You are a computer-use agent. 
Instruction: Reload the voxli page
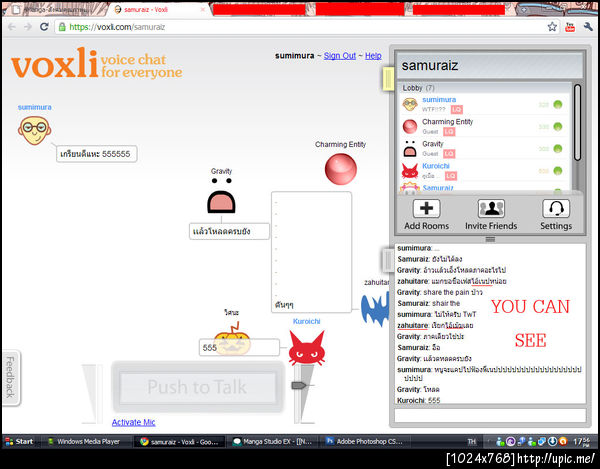point(44,27)
